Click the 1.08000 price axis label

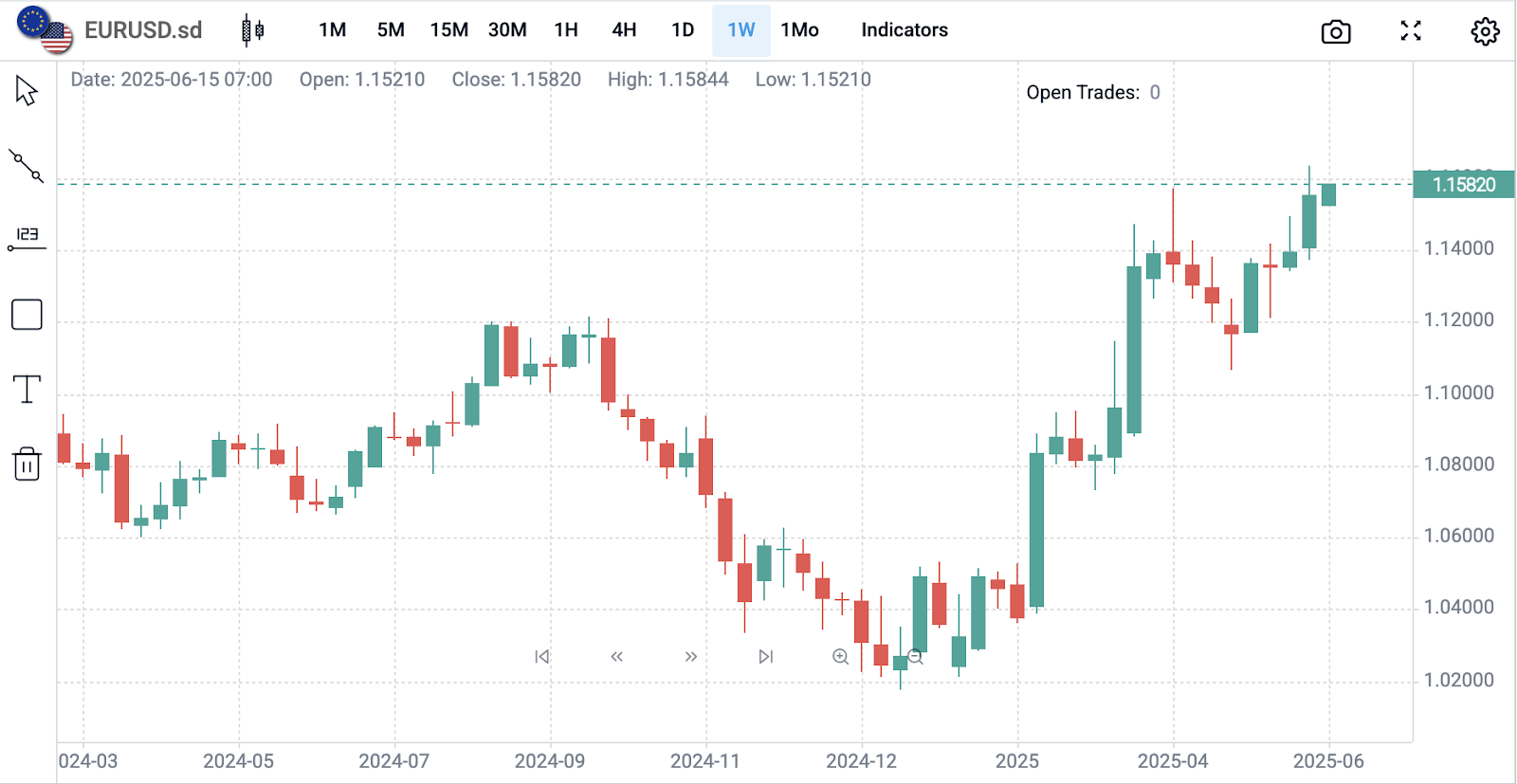pos(1459,465)
